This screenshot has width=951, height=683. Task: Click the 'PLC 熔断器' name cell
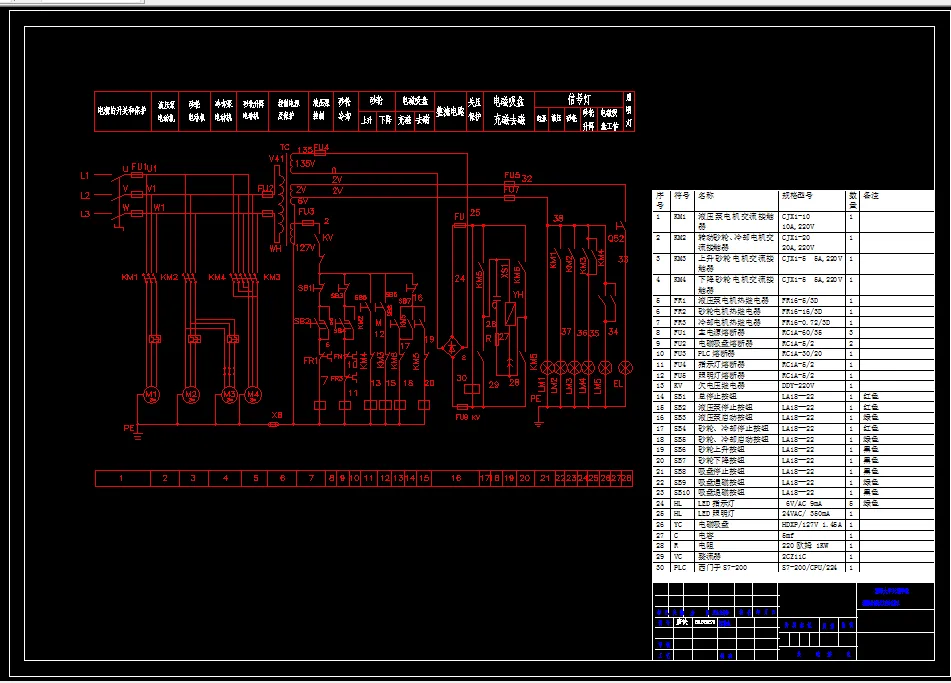(x=736, y=354)
